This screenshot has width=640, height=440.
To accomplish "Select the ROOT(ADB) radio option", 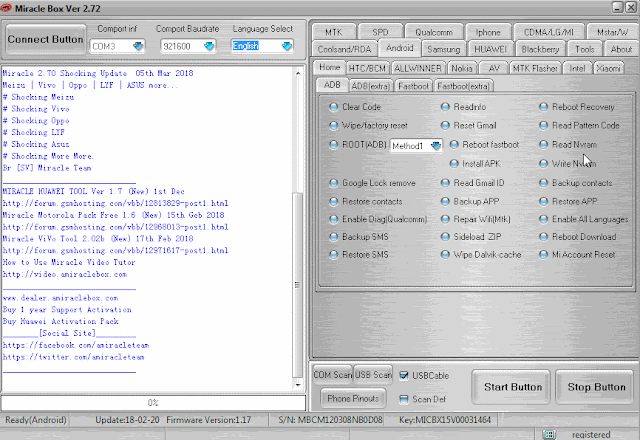I will click(333, 144).
